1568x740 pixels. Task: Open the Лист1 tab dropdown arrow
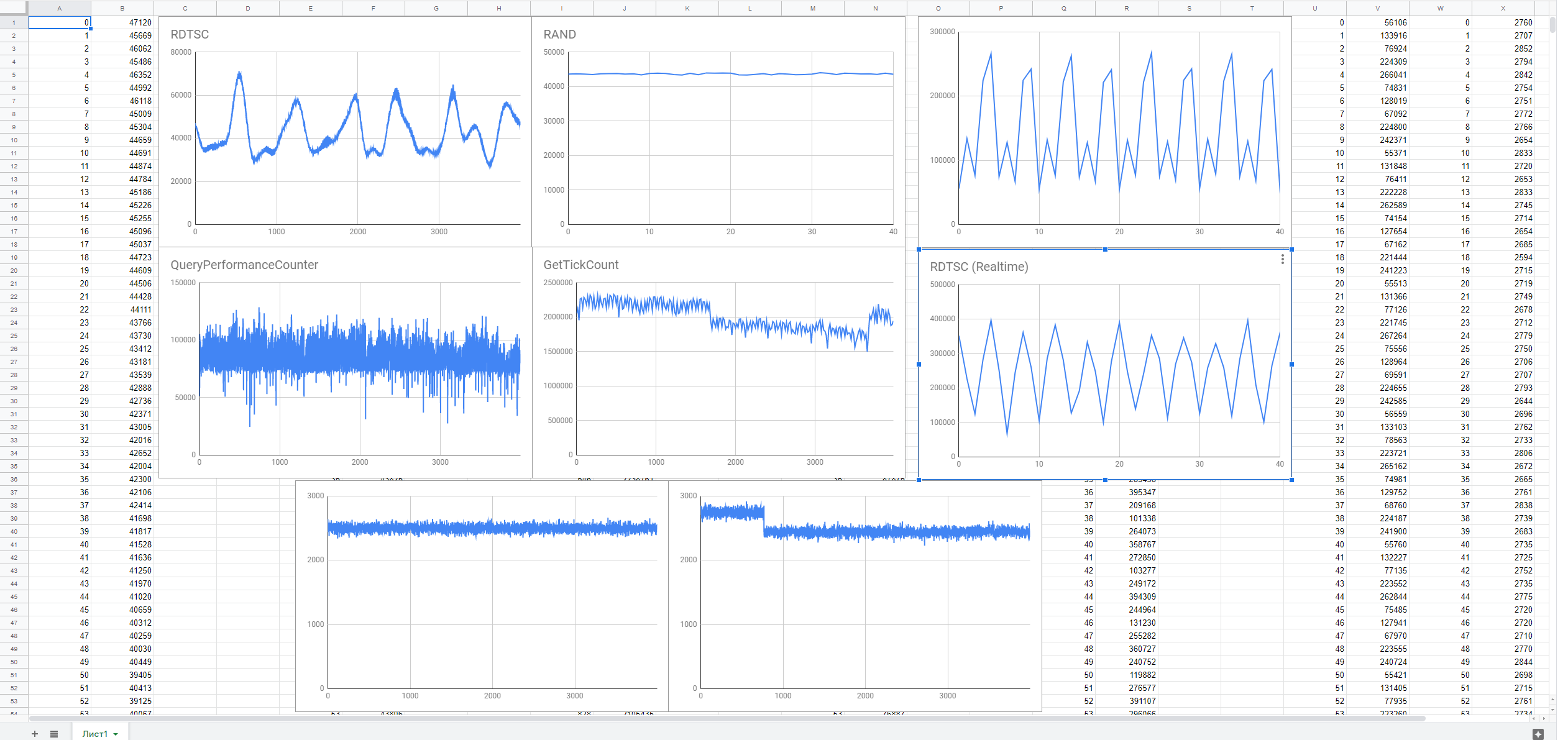pos(116,734)
